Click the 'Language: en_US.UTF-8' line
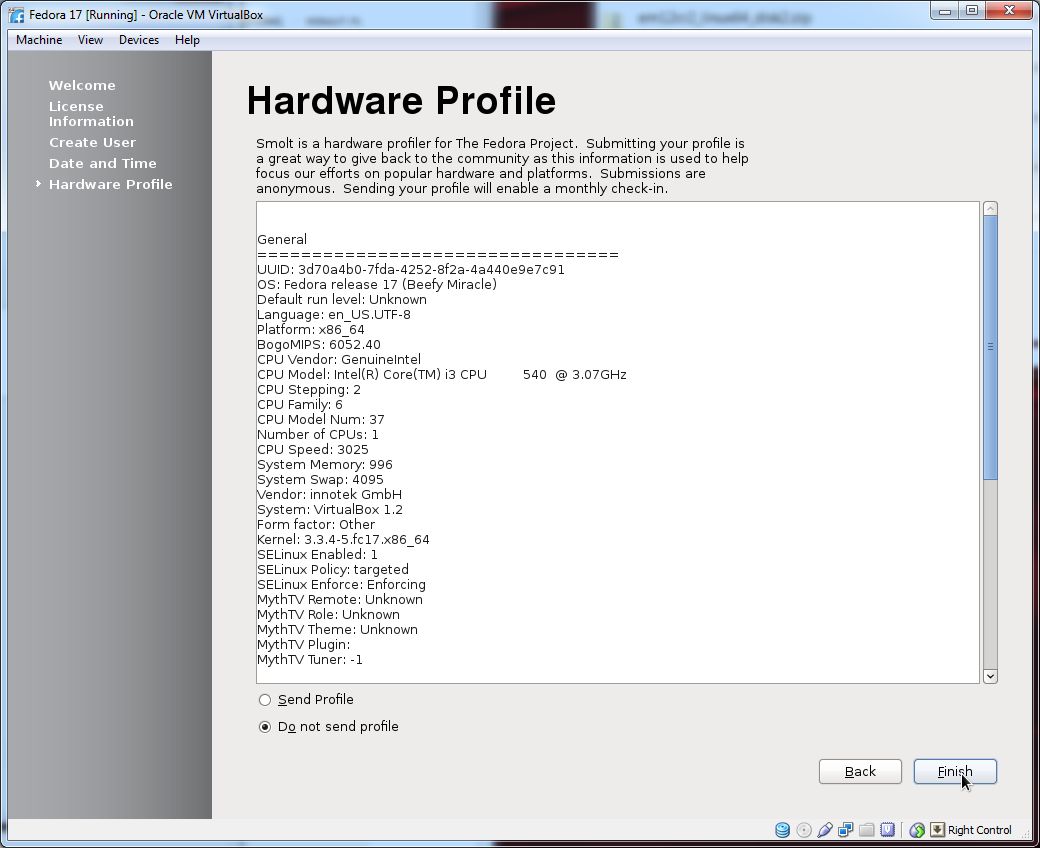This screenshot has height=848, width=1040. [x=334, y=314]
